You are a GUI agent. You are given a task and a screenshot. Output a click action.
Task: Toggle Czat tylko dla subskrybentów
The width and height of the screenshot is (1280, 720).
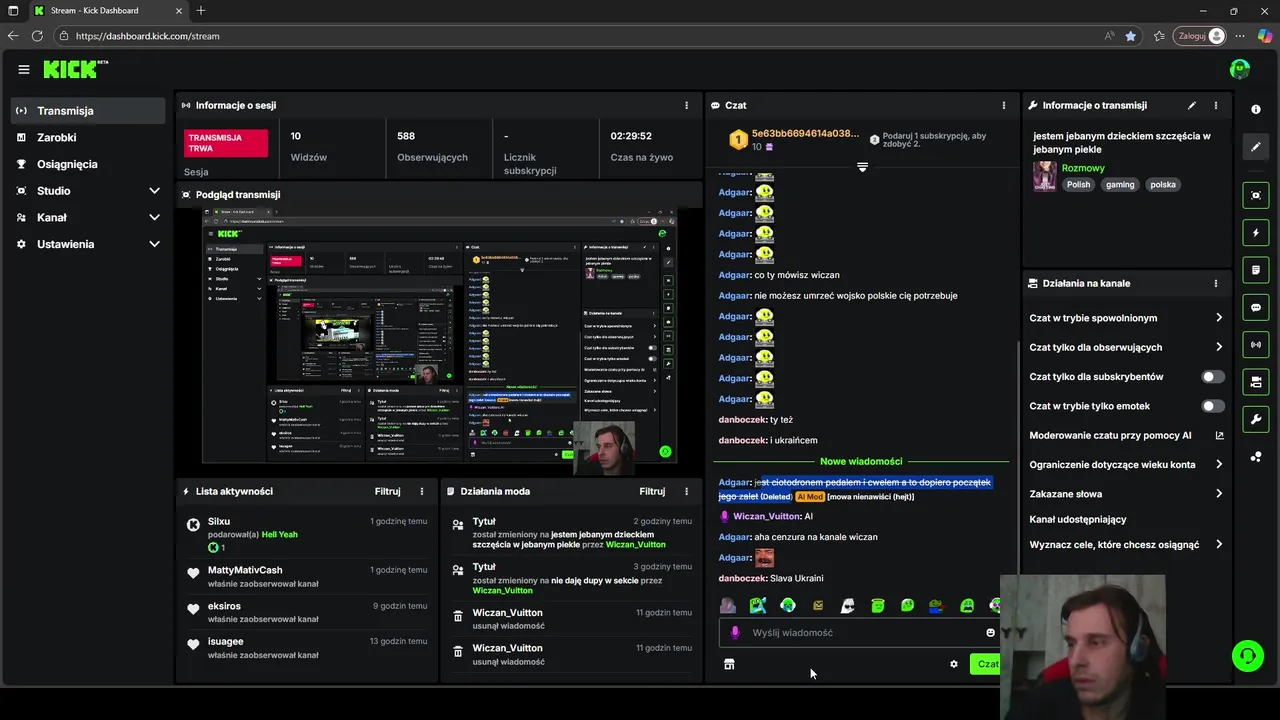click(x=1212, y=377)
